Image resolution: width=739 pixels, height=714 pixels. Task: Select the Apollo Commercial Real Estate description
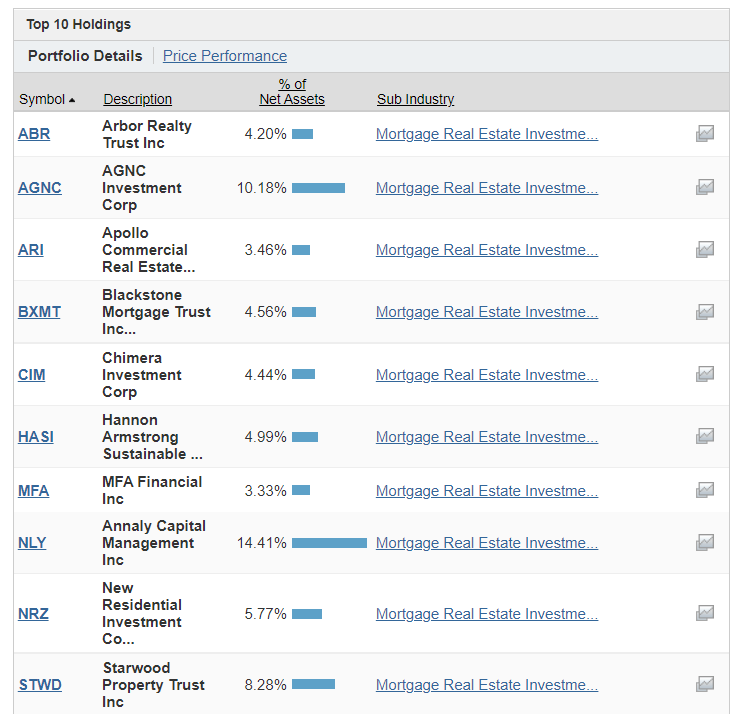point(149,250)
